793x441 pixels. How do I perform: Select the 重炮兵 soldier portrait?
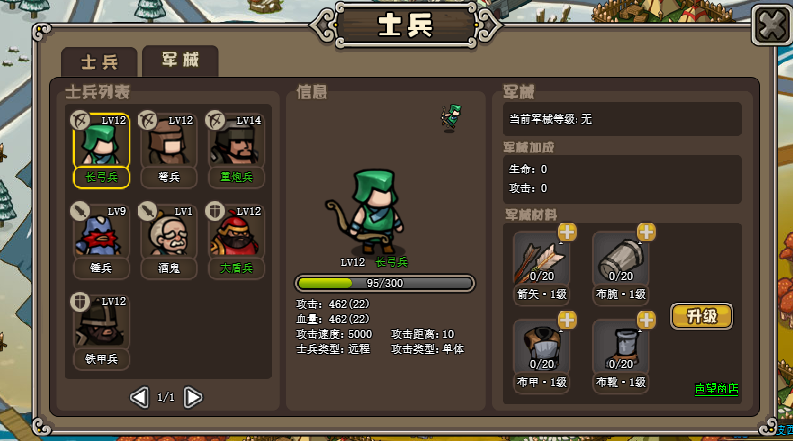[x=236, y=141]
